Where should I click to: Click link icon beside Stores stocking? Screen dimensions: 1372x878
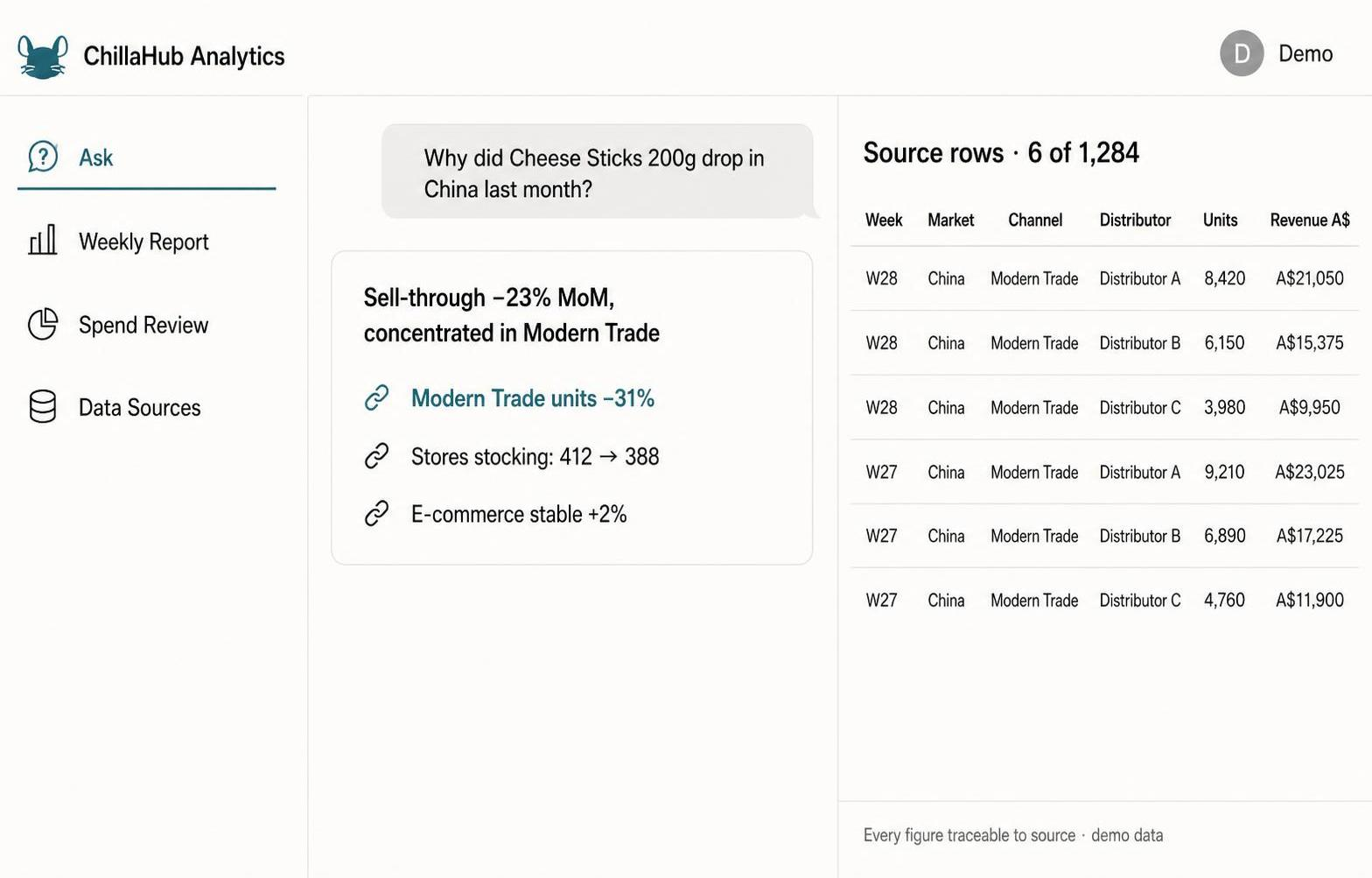[376, 456]
